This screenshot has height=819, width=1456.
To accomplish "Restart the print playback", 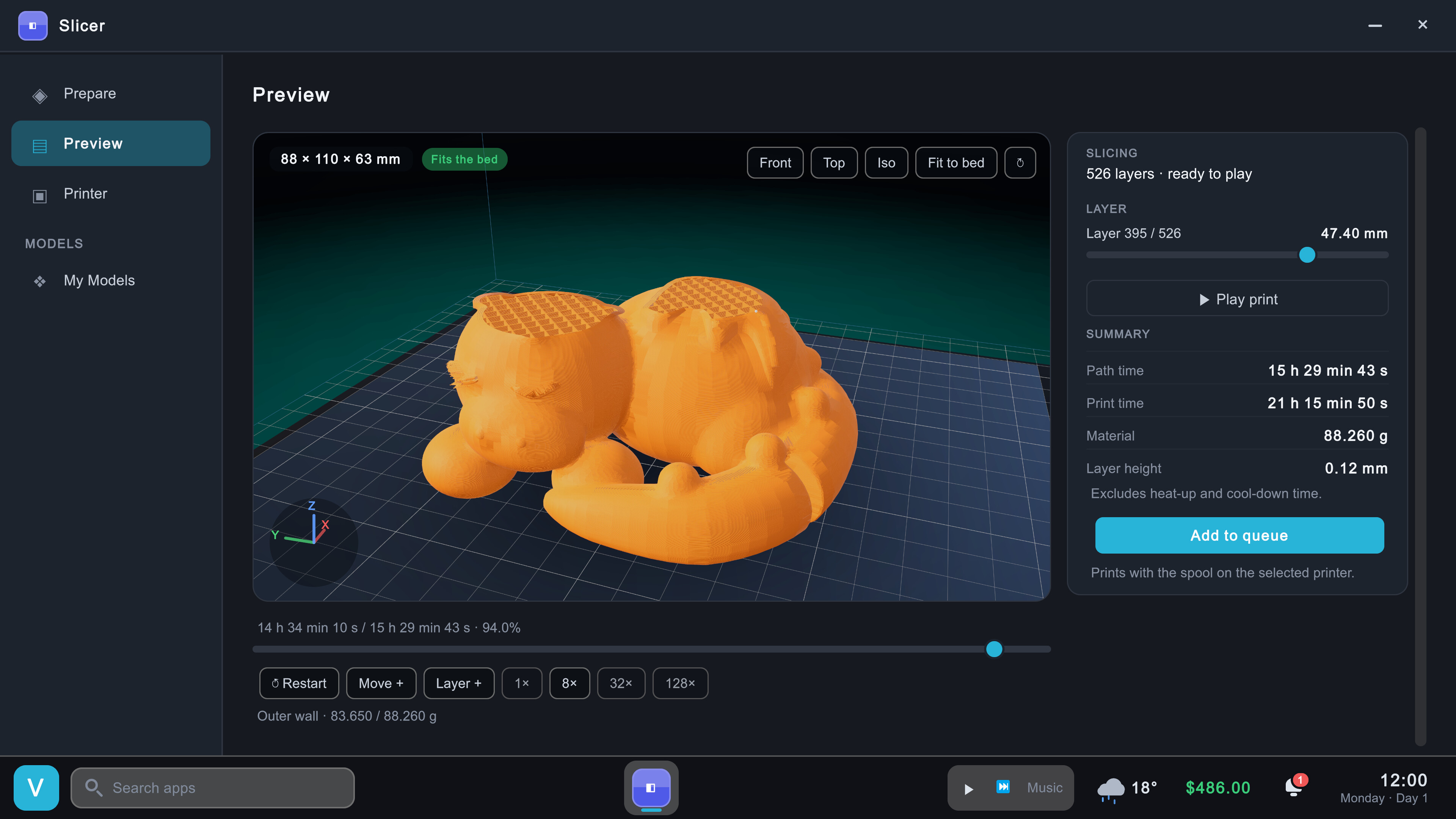I will [x=299, y=683].
